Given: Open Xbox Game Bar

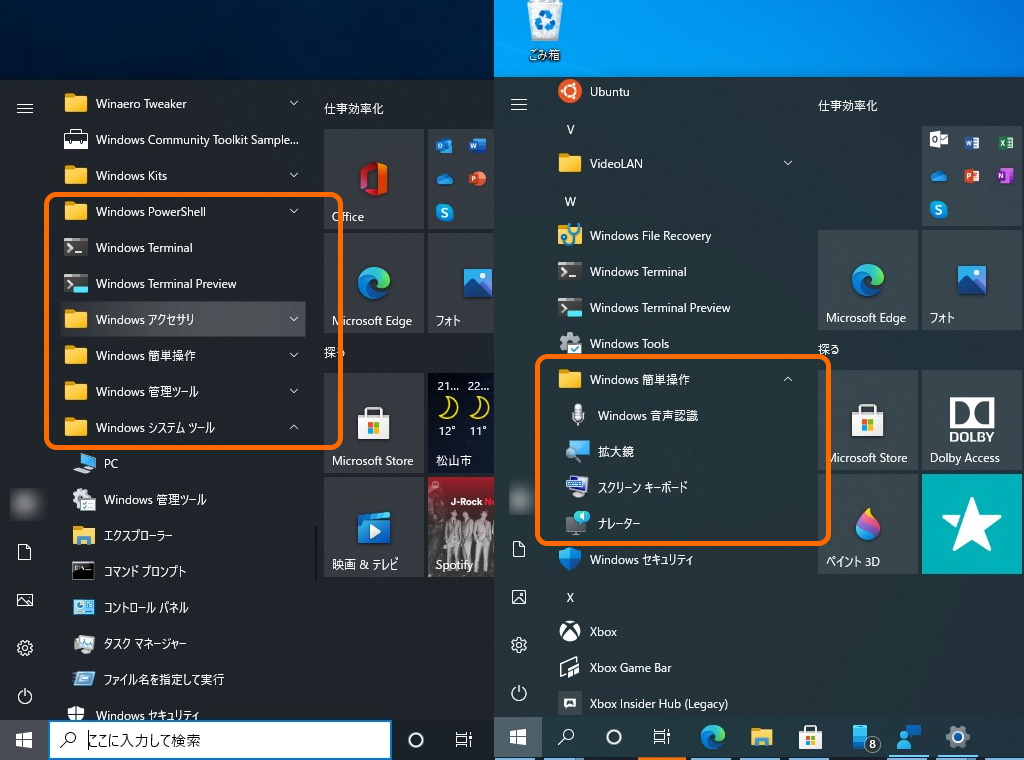Looking at the screenshot, I should (x=629, y=667).
